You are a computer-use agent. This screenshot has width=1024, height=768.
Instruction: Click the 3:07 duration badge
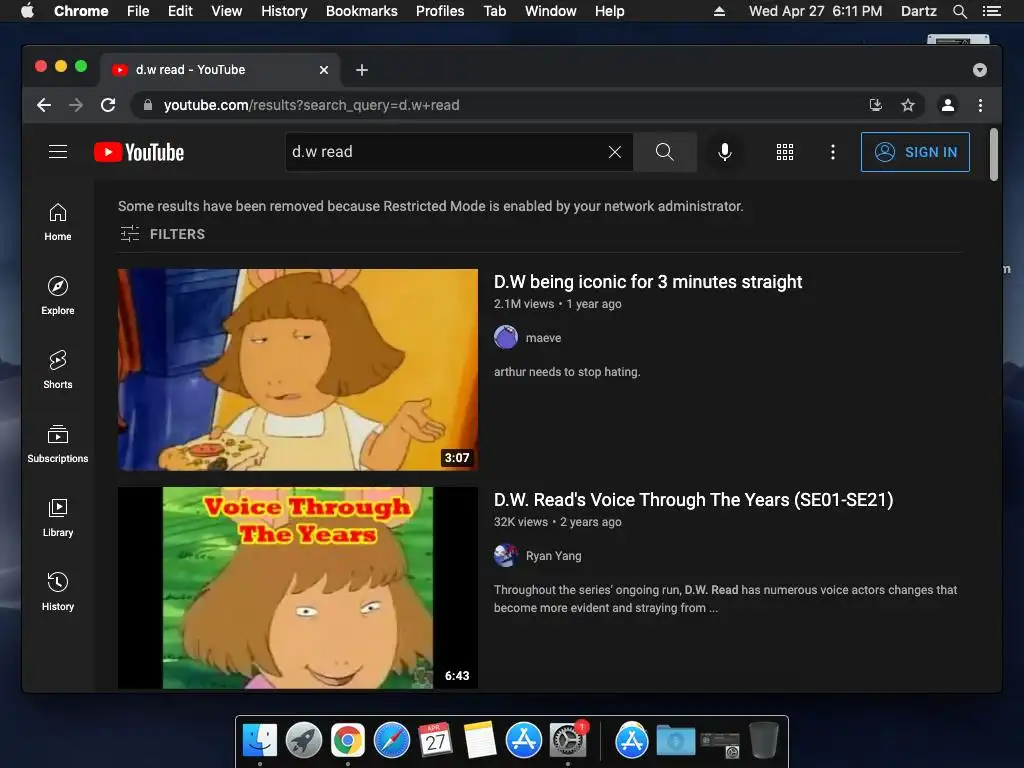(457, 458)
